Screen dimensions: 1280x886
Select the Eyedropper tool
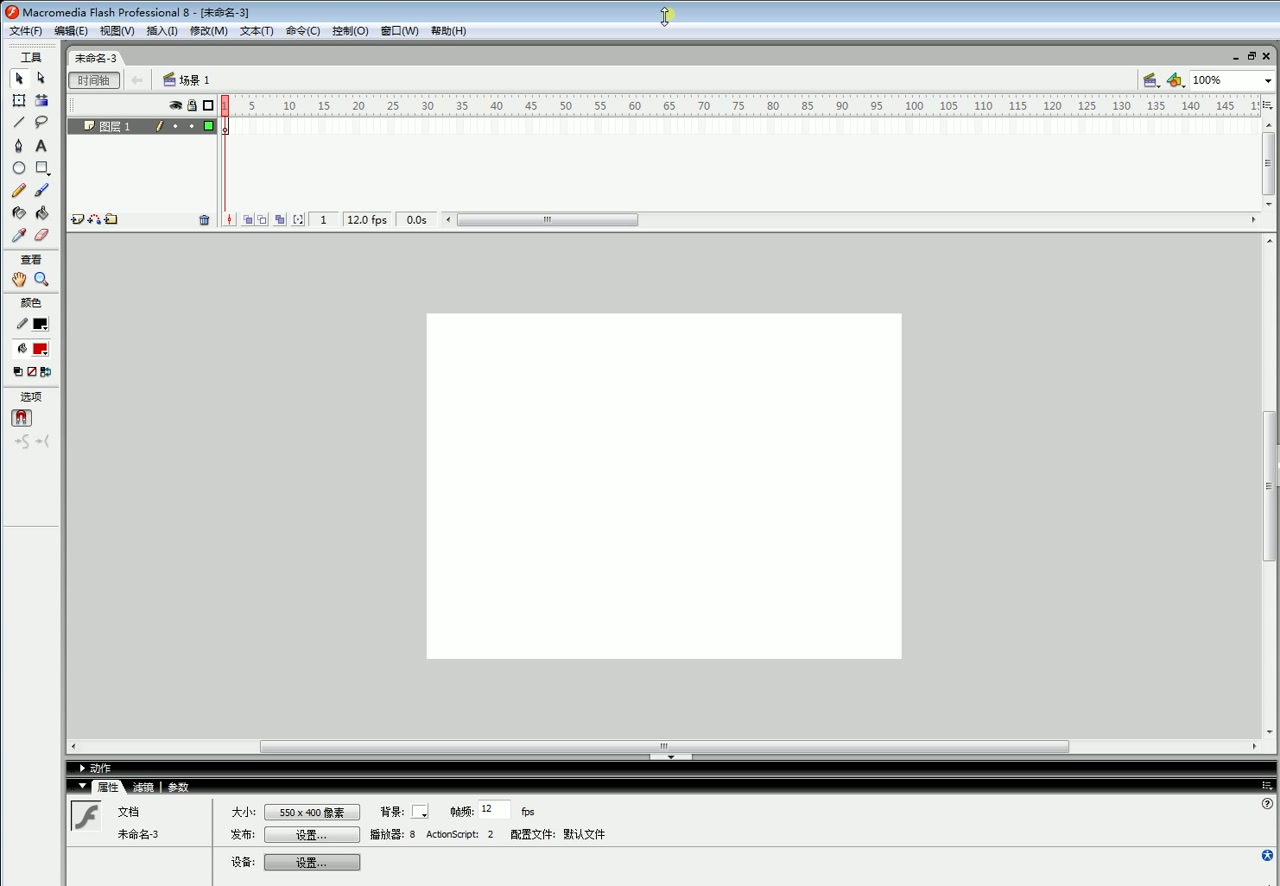click(18, 236)
